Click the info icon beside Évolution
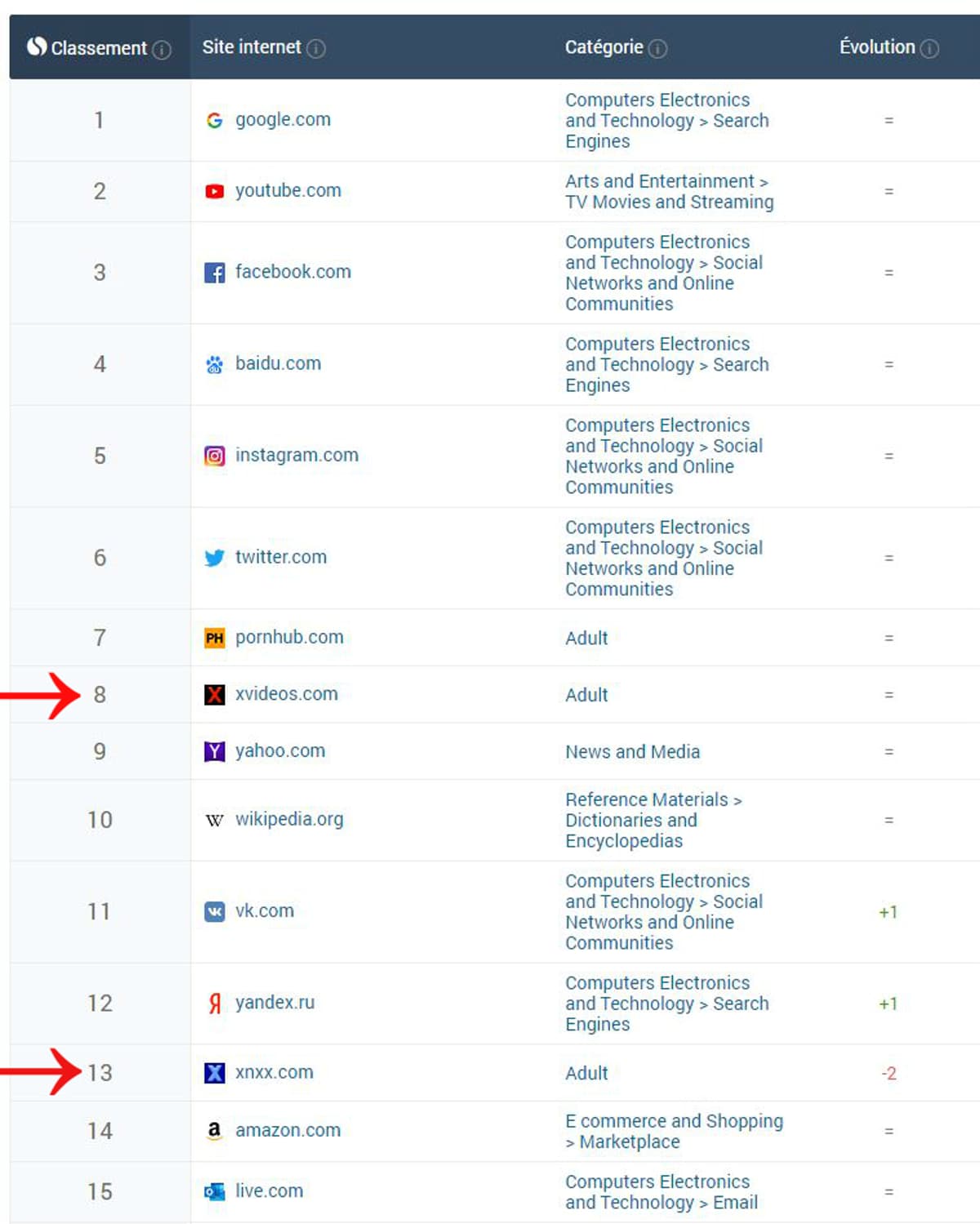Image resolution: width=980 pixels, height=1224 pixels. pyautogui.click(x=929, y=49)
